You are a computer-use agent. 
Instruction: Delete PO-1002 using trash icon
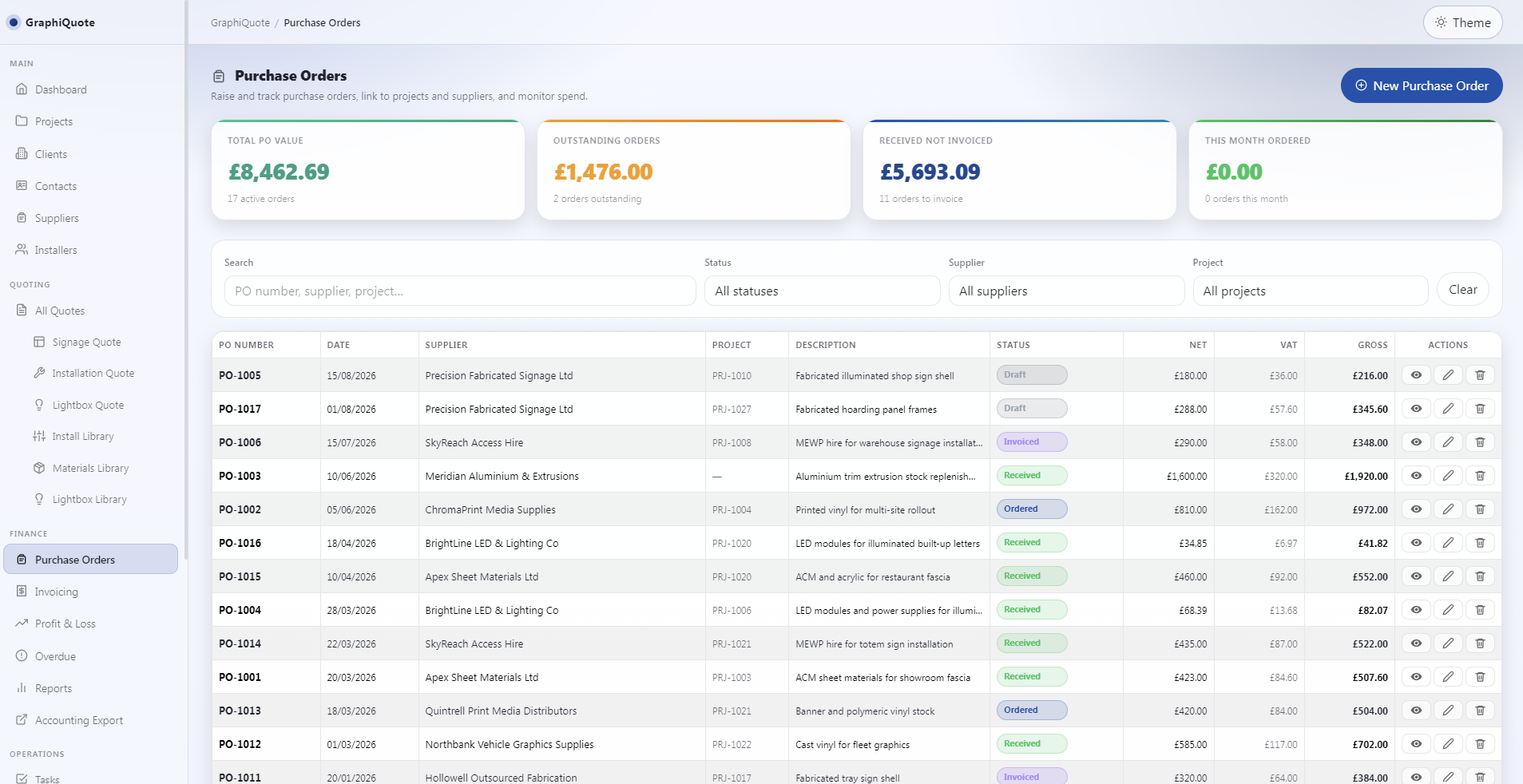[1480, 509]
